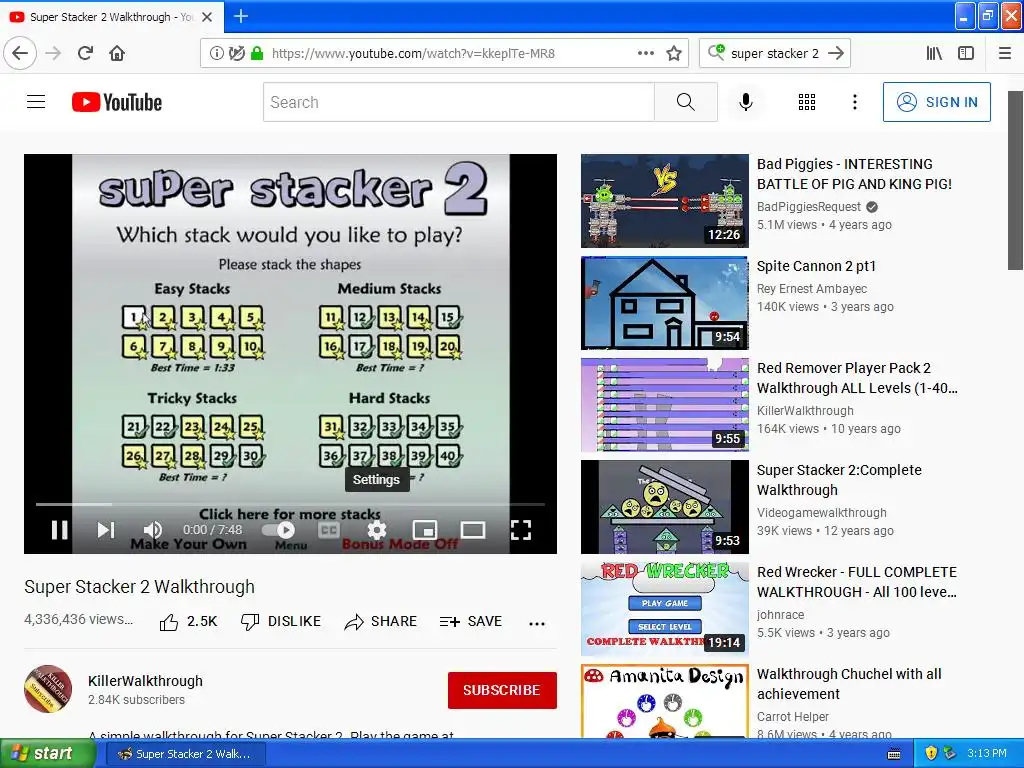This screenshot has height=768, width=1024.
Task: Open browser Library icon
Action: coord(935,54)
